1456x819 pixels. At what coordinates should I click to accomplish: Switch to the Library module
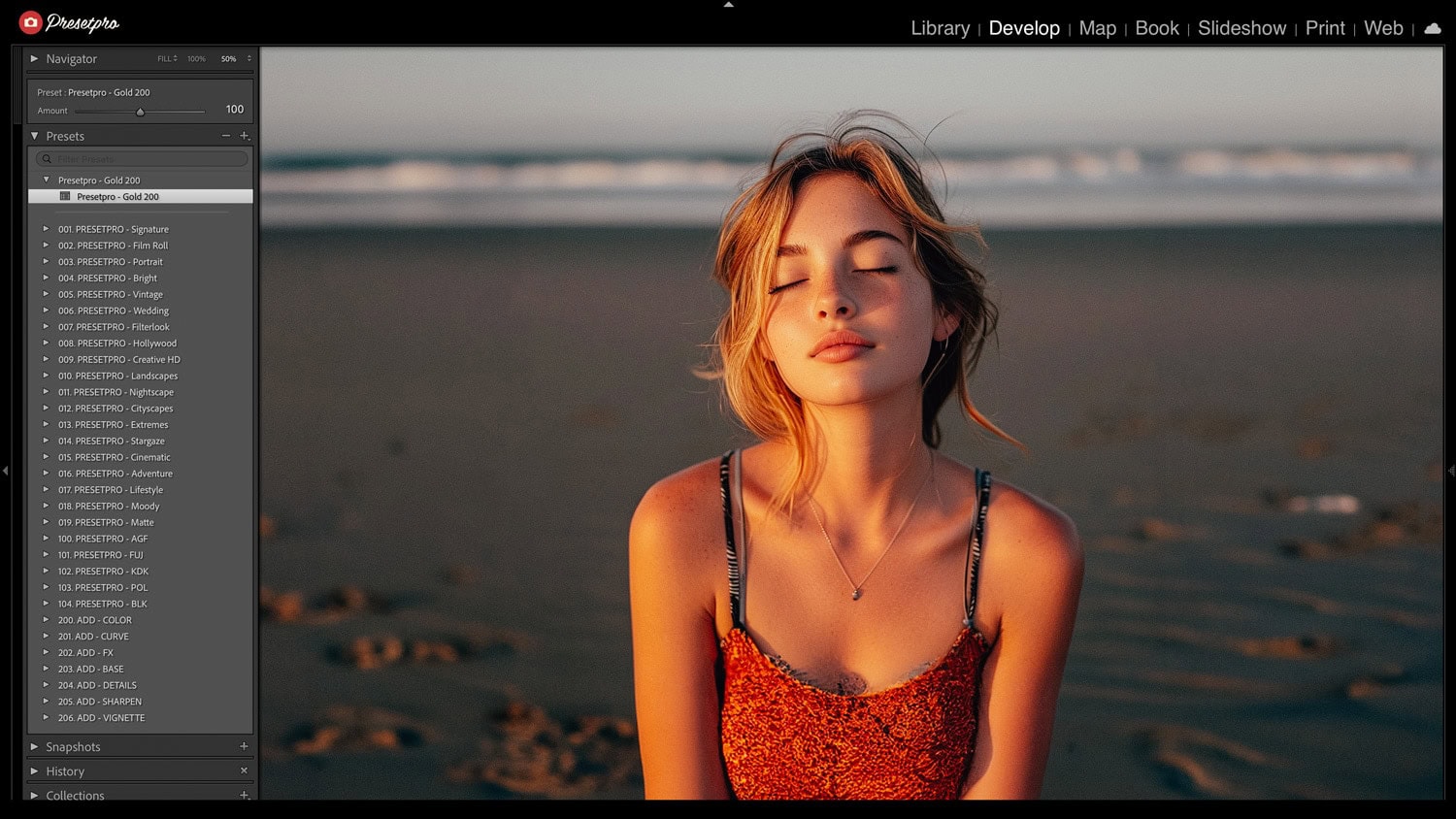click(x=939, y=28)
